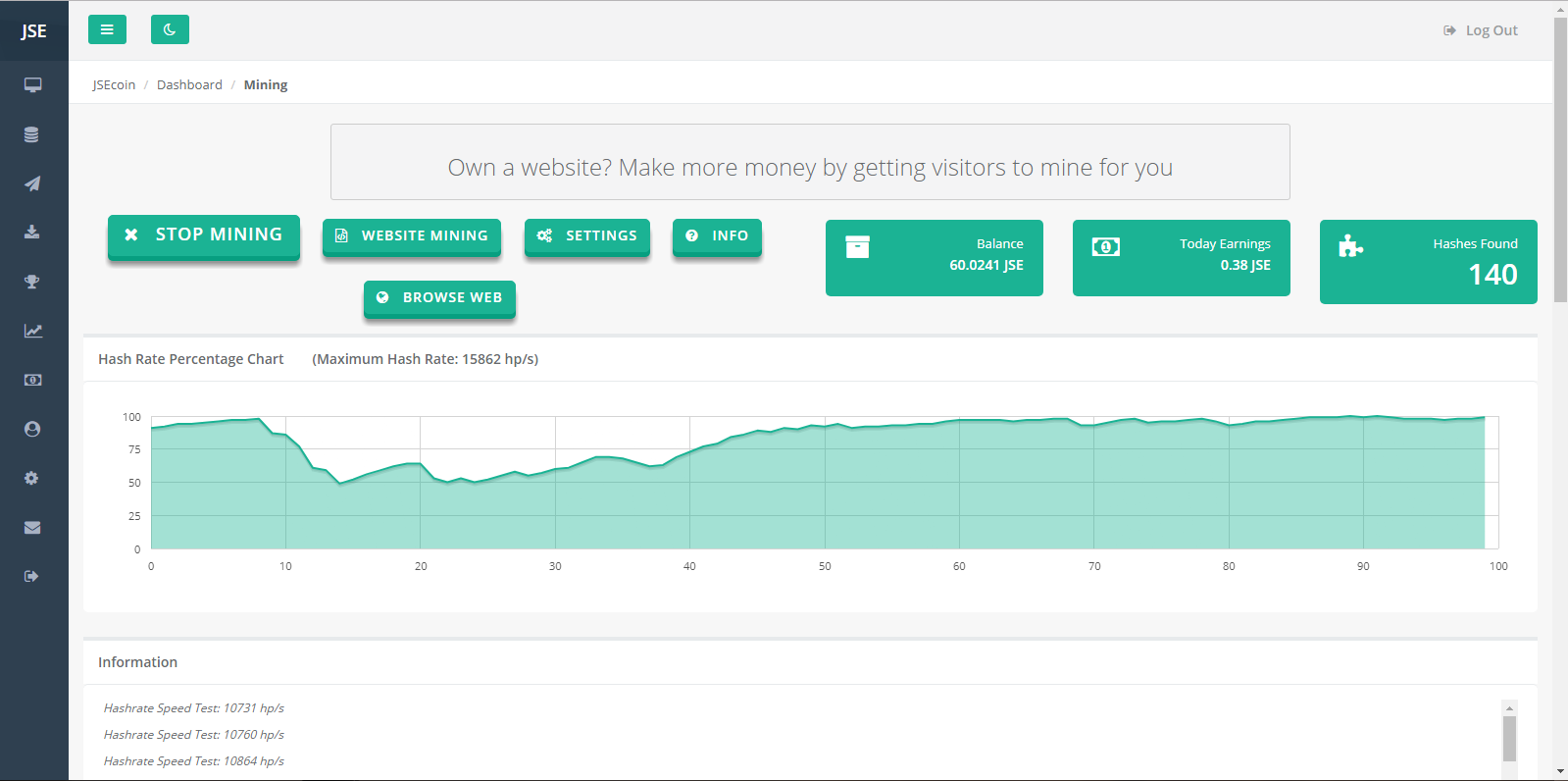
Task: Go to JSEcoin breadcrumb link
Action: point(114,84)
